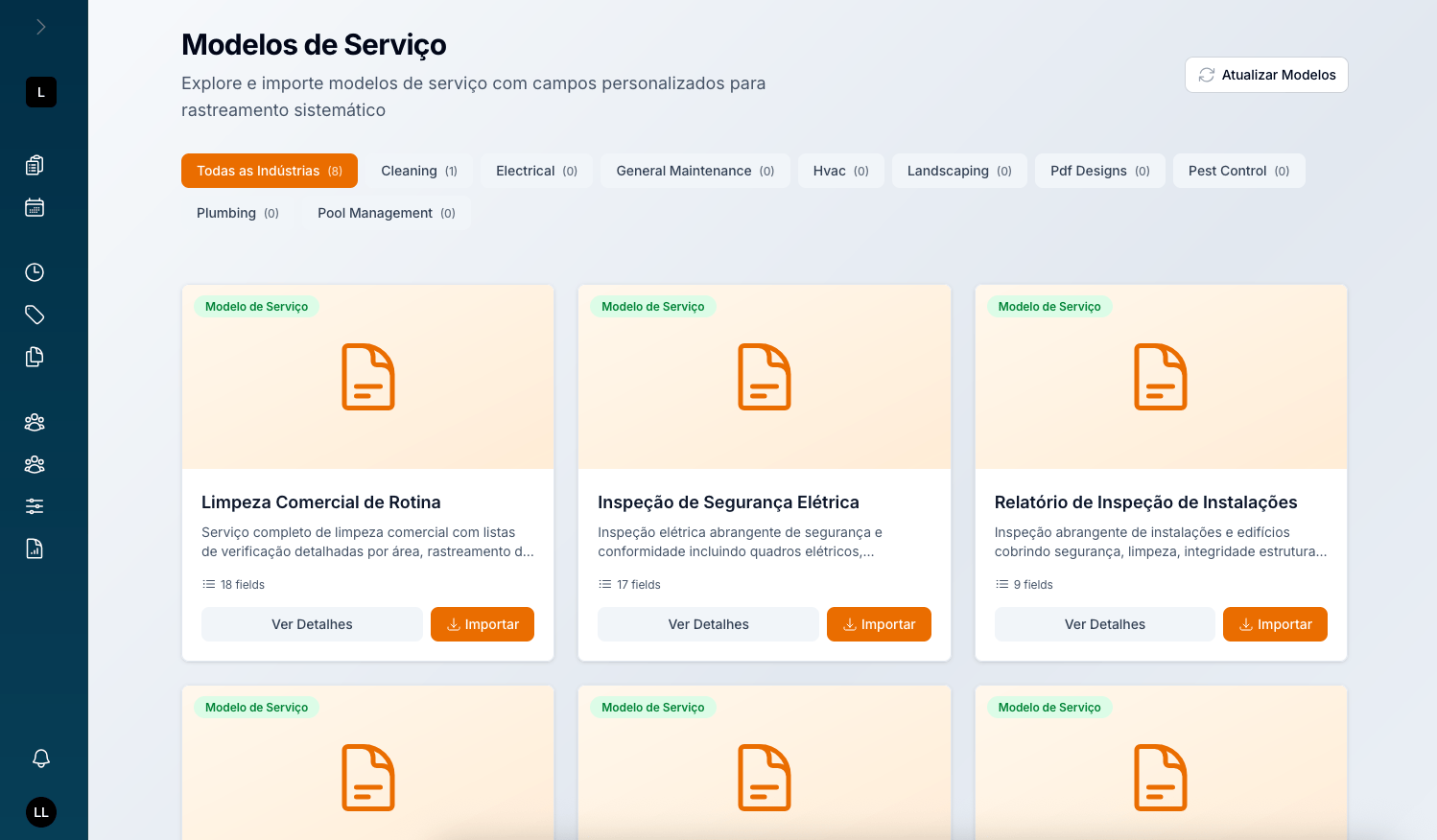1437x840 pixels.
Task: Expand the sidebar with the chevron arrow
Action: (40, 27)
